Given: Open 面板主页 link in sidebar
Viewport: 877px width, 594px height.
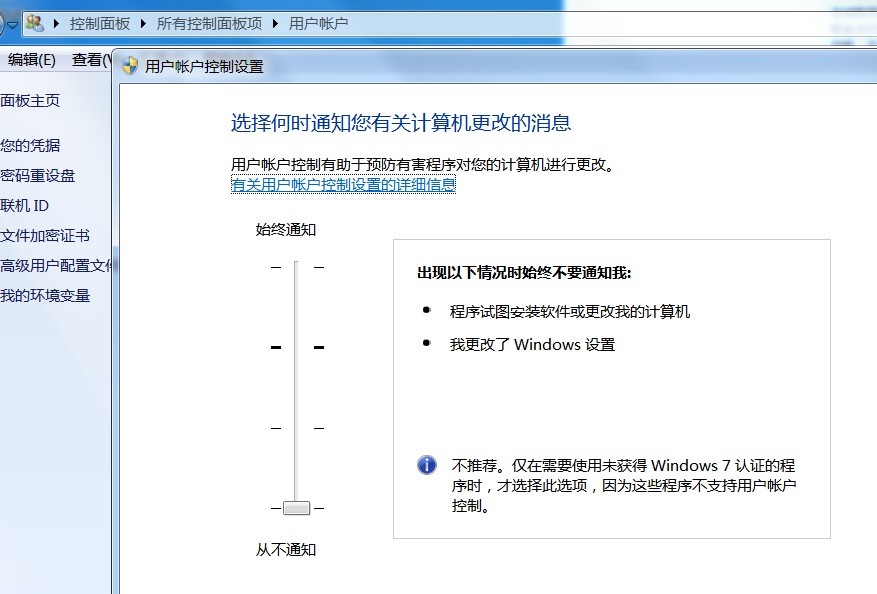Looking at the screenshot, I should (30, 101).
